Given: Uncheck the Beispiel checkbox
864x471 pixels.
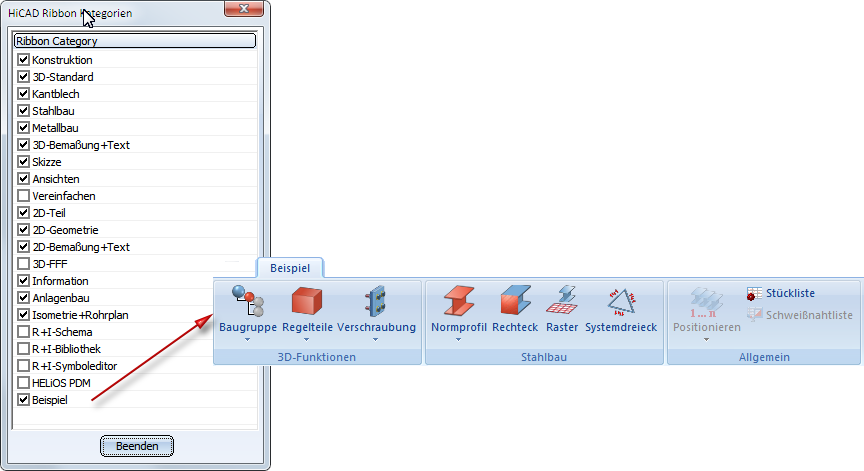Looking at the screenshot, I should click(x=23, y=400).
